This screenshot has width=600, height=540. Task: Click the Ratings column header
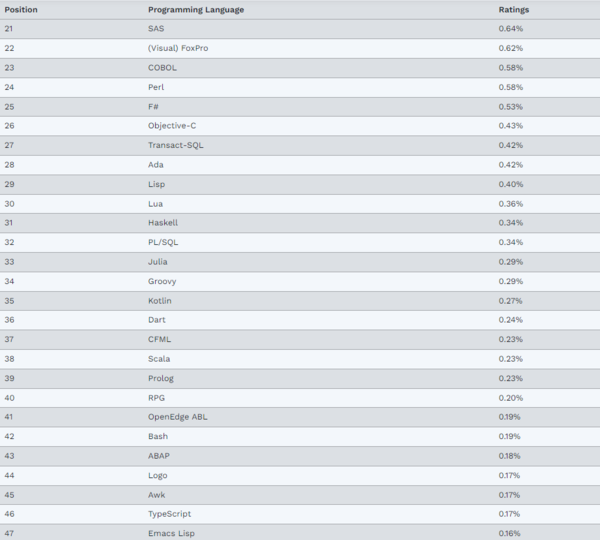click(x=514, y=9)
